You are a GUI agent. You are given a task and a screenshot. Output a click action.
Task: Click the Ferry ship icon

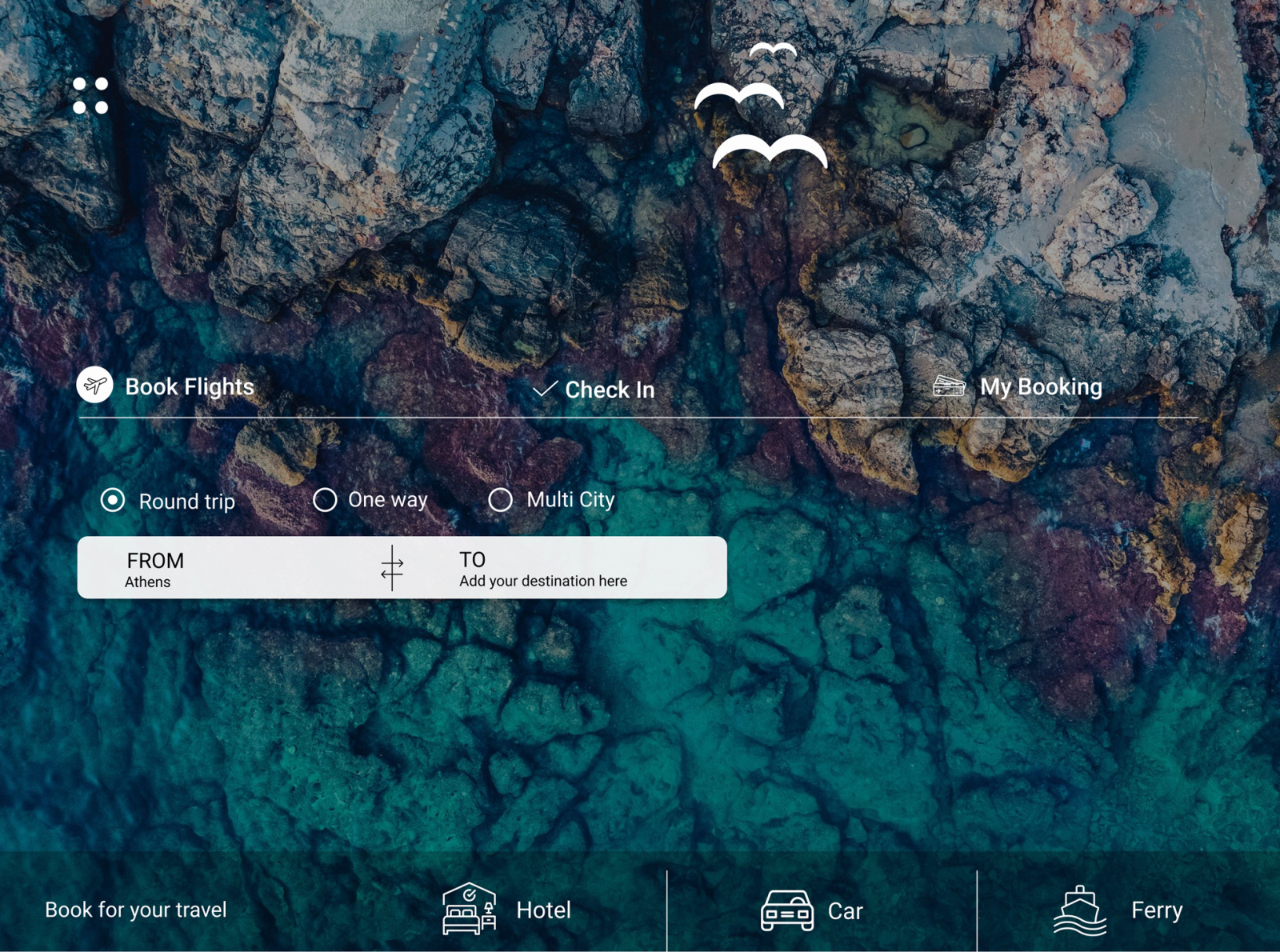tap(1082, 908)
